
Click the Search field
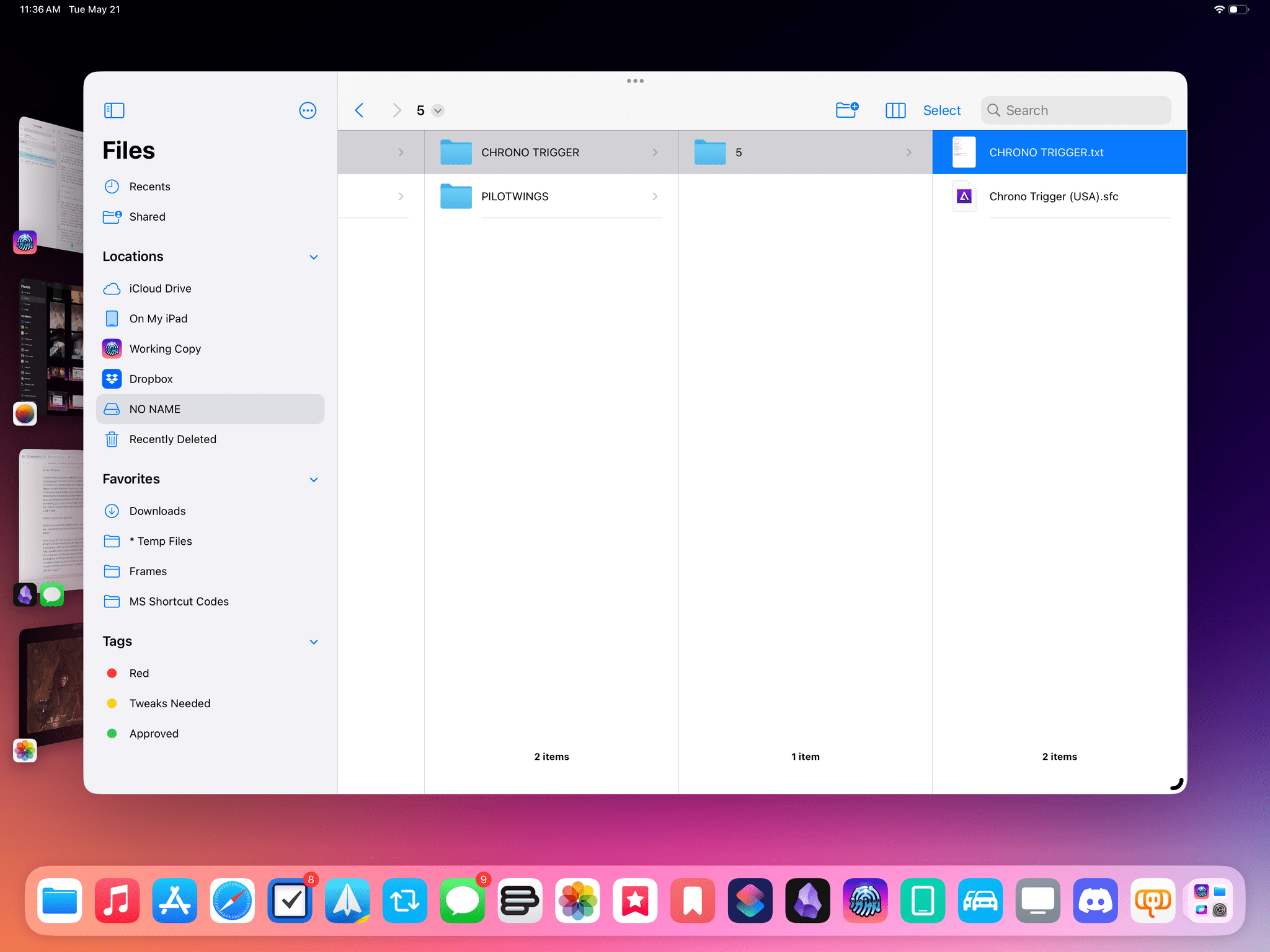coord(1076,110)
